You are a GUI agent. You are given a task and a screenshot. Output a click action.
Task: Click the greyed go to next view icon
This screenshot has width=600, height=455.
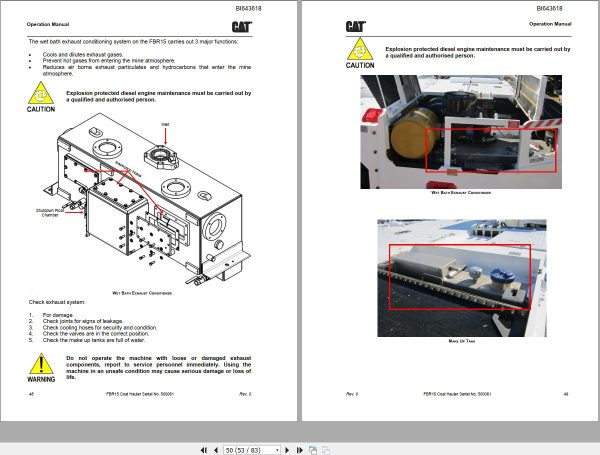[x=326, y=450]
